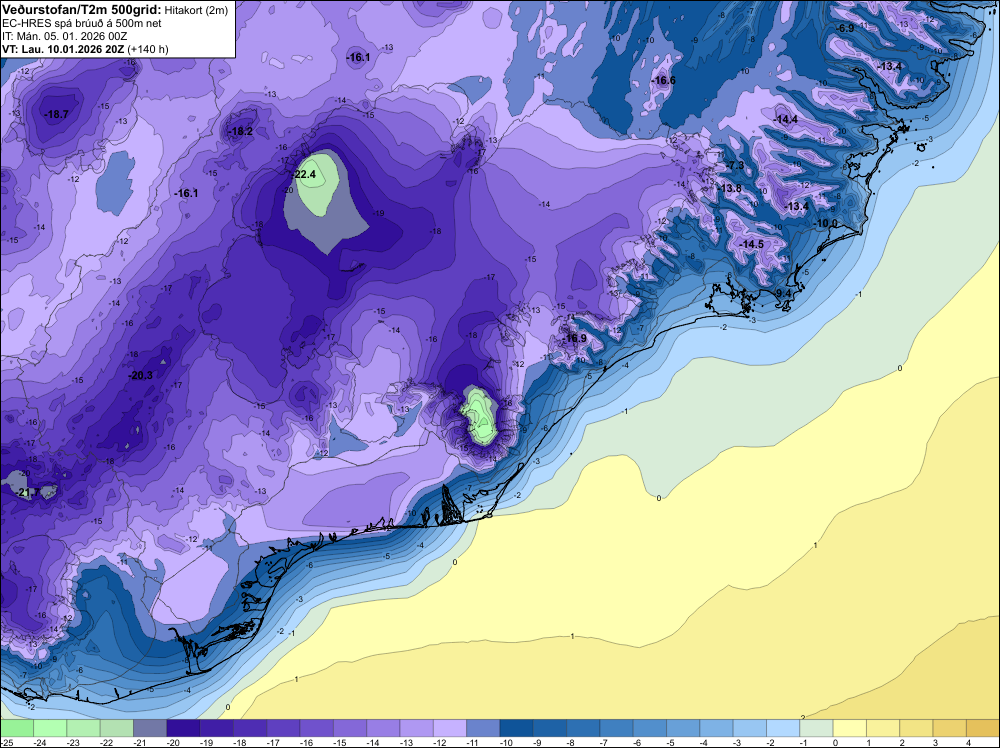Click the -14.5 temperature value
Viewport: 1000px width, 748px height.
coord(751,244)
